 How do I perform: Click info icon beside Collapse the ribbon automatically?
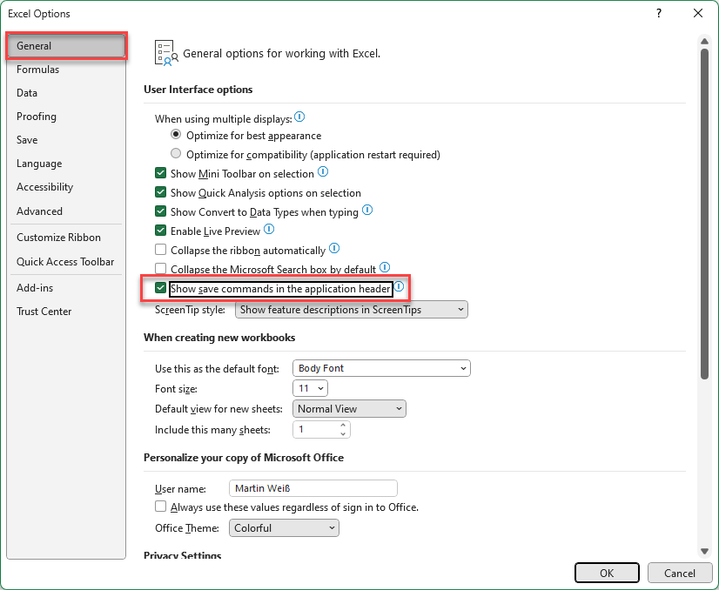(334, 248)
